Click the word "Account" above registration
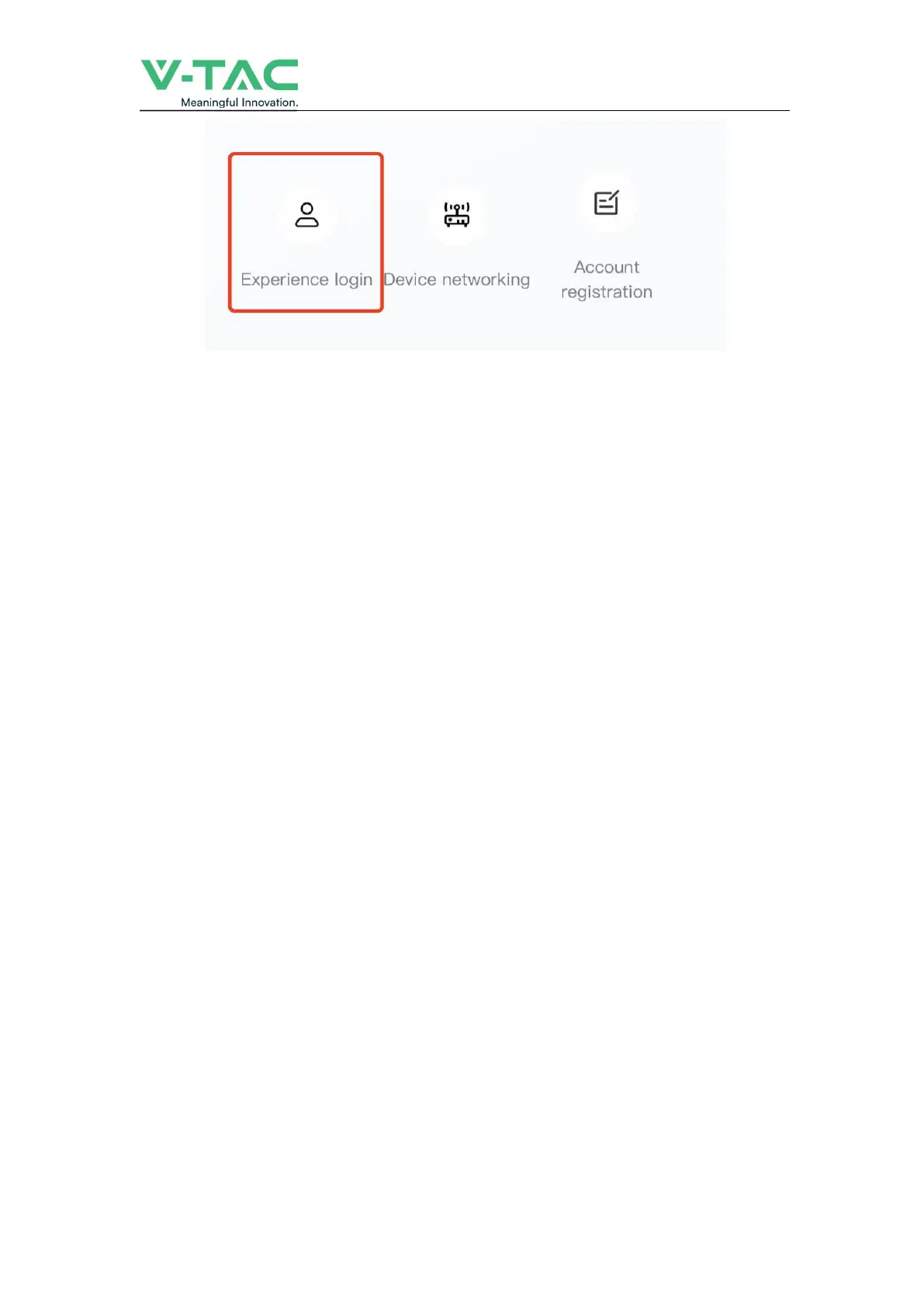 click(x=607, y=267)
